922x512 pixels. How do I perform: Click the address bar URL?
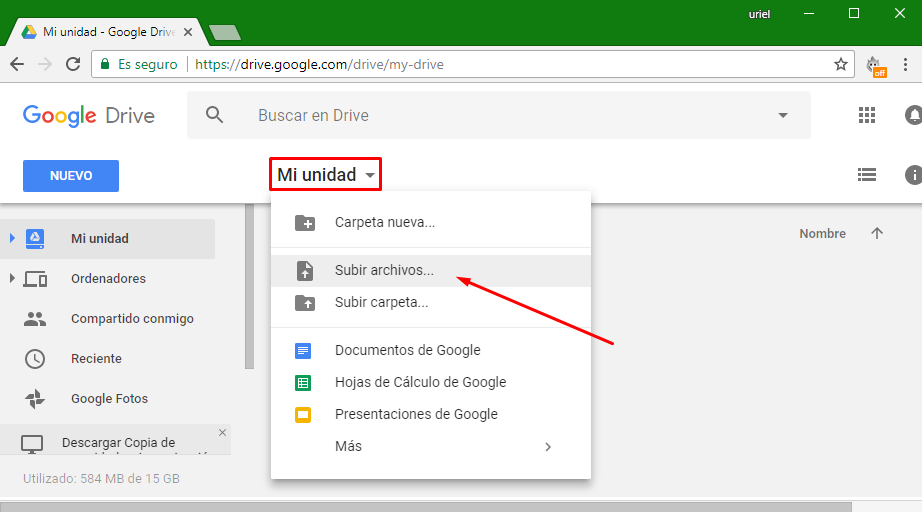[x=319, y=64]
